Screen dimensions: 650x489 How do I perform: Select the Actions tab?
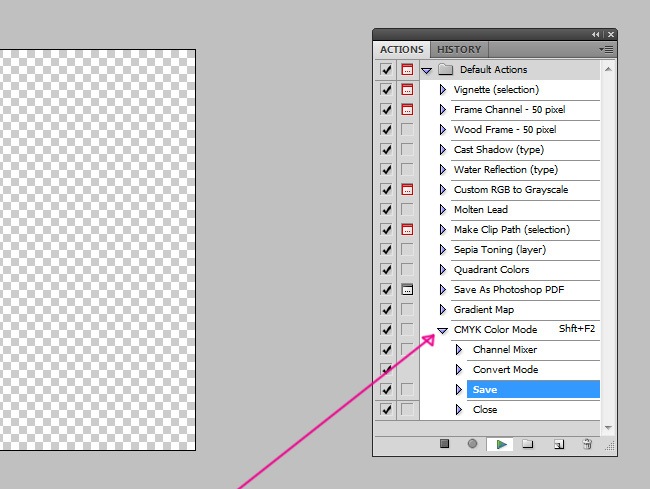tap(402, 49)
